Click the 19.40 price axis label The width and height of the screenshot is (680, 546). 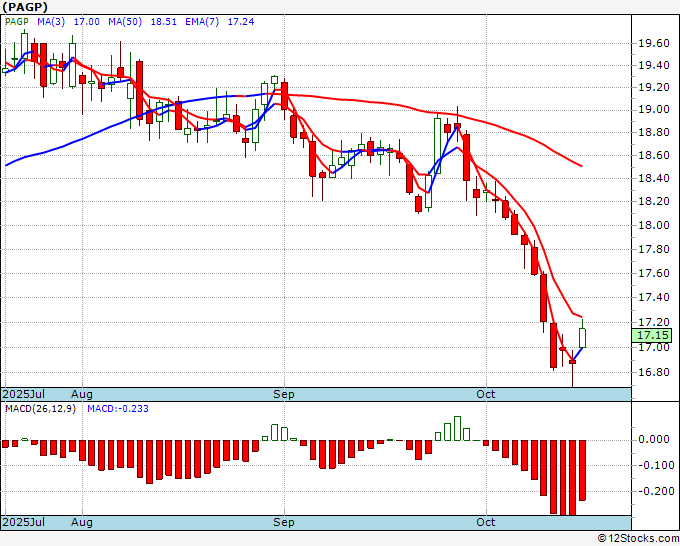pyautogui.click(x=654, y=66)
